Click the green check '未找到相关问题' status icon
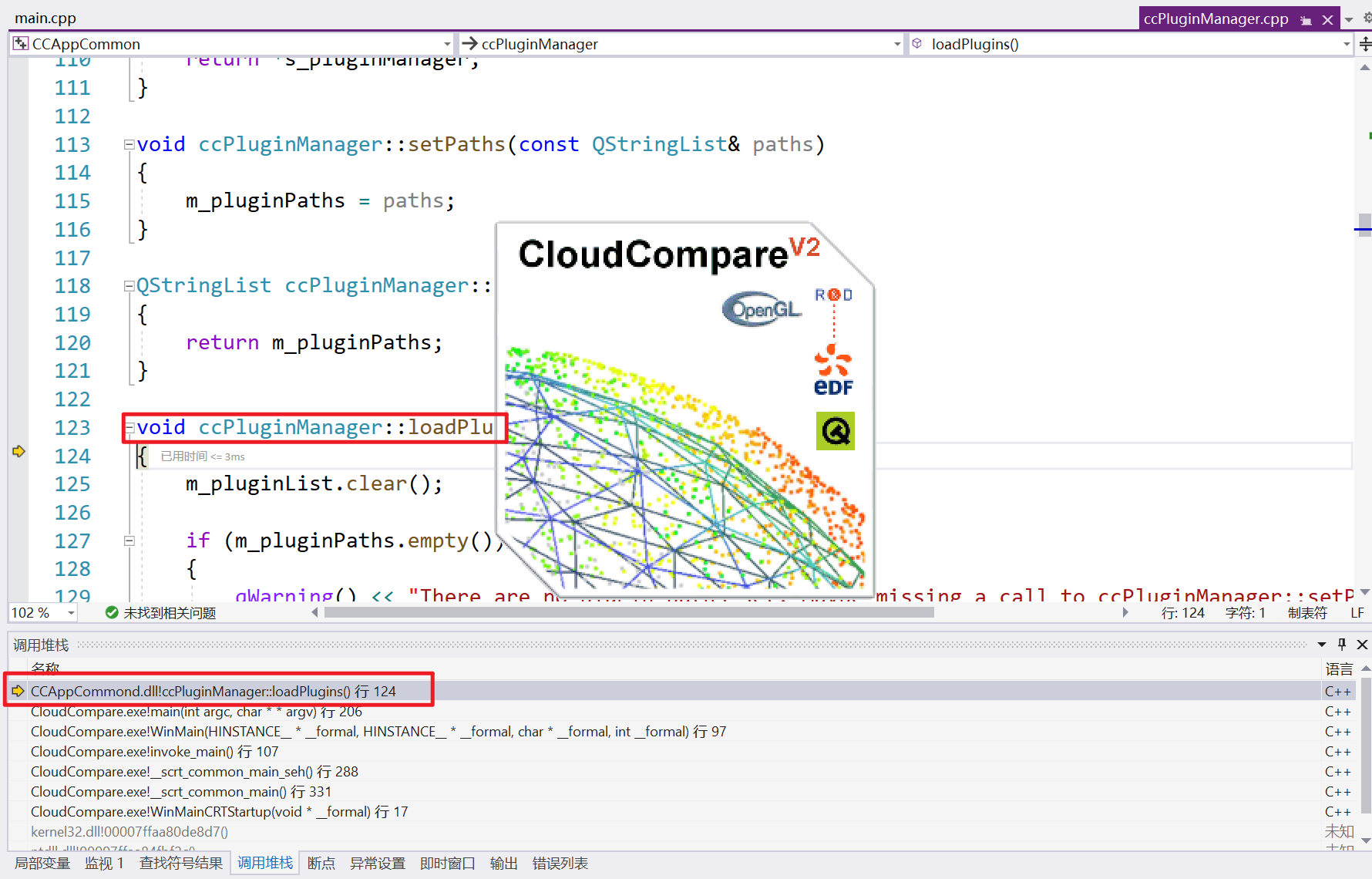 tap(112, 613)
